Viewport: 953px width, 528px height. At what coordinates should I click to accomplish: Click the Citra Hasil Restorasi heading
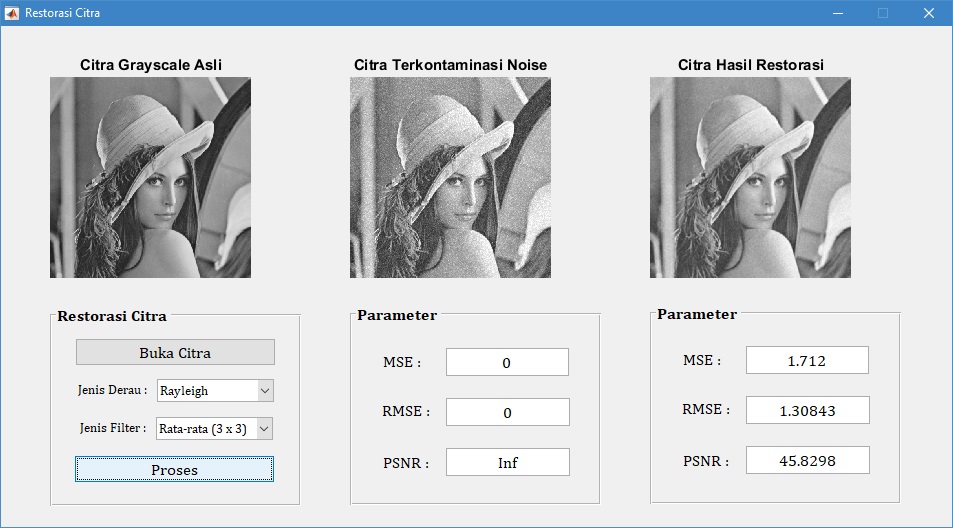[x=750, y=65]
